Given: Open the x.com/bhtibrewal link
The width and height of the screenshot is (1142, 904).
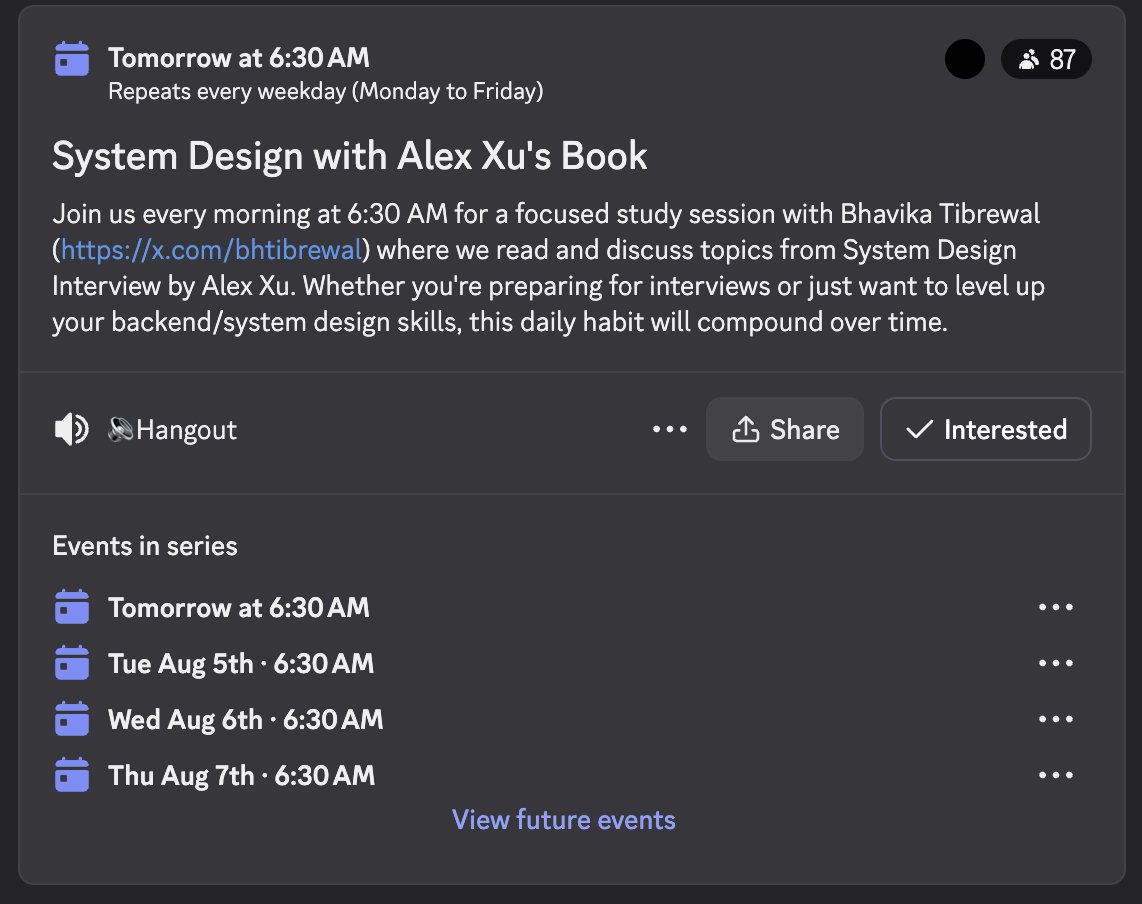Looking at the screenshot, I should point(211,250).
